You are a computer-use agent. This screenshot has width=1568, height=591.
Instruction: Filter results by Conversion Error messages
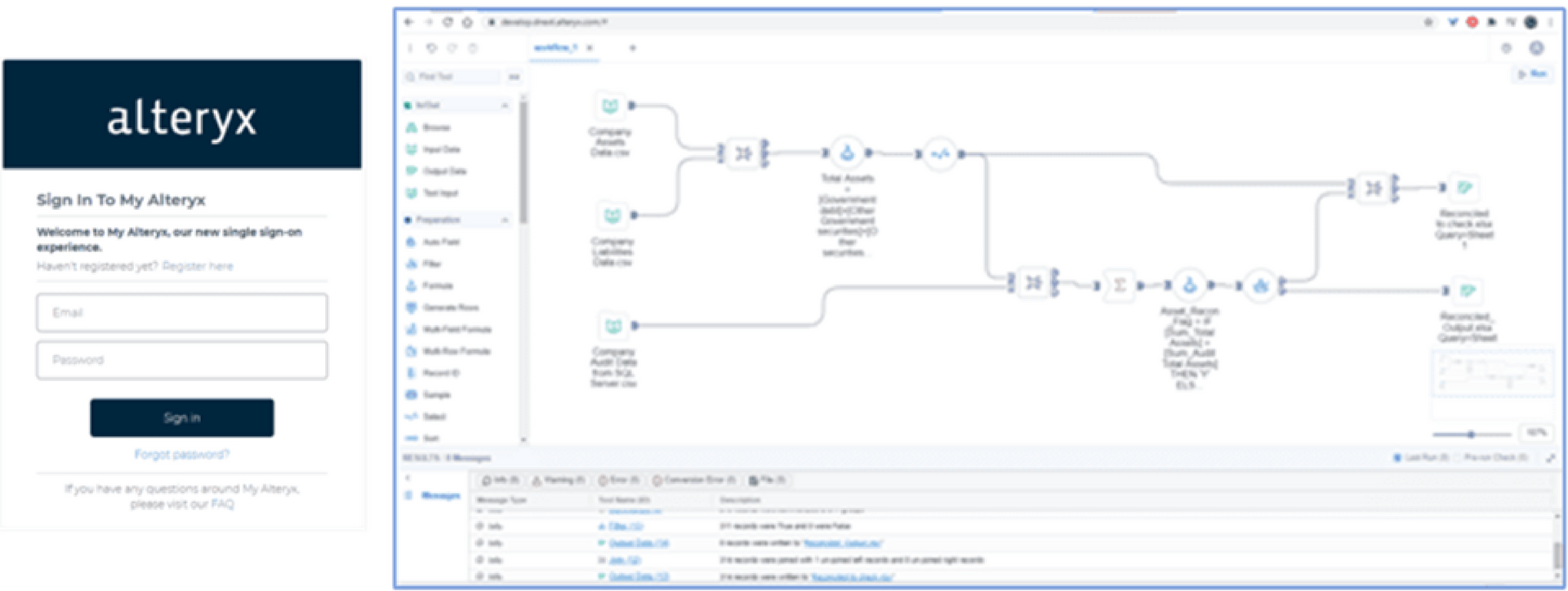click(x=694, y=480)
